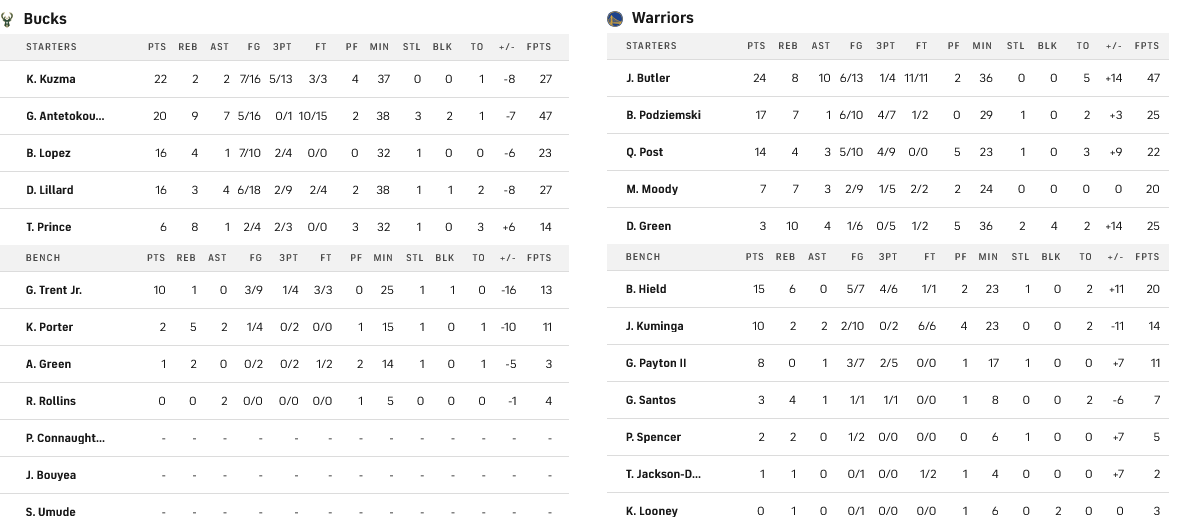Click B. Lopez's name

tap(48, 153)
